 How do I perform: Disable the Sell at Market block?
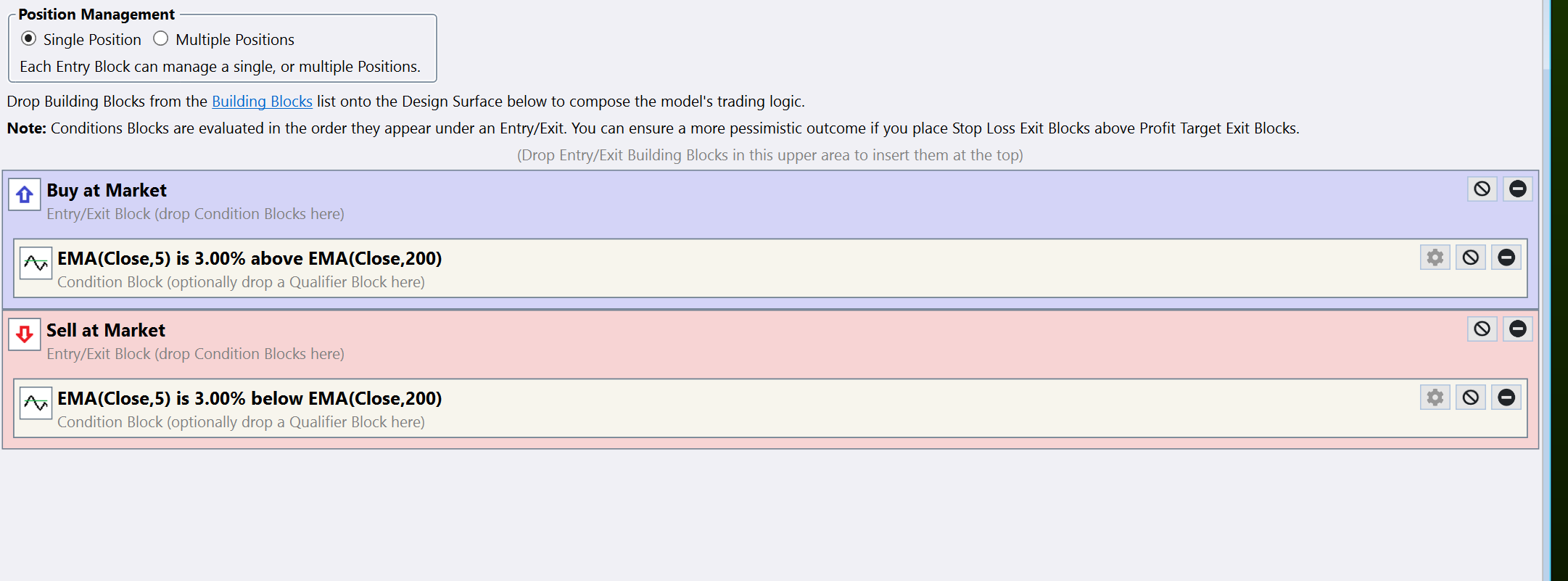coord(1482,329)
